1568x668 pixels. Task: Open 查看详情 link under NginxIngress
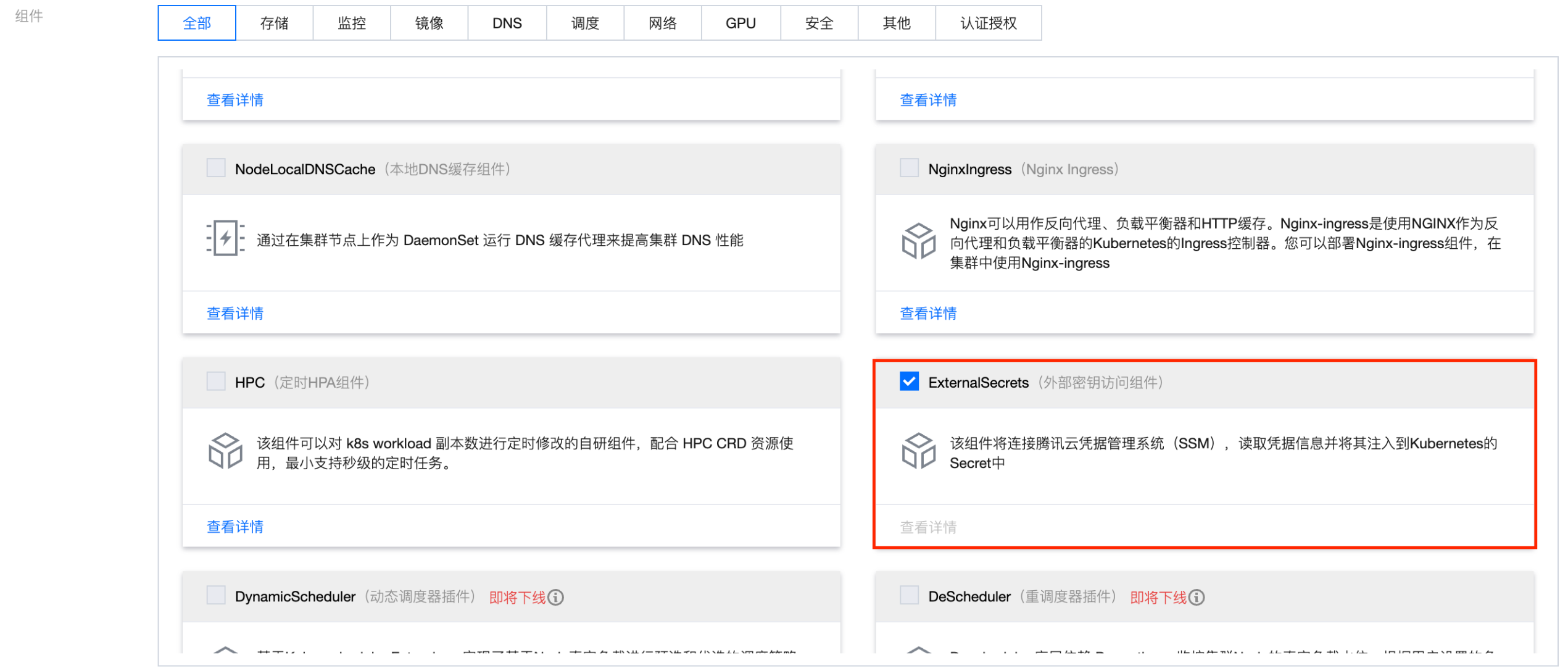928,314
